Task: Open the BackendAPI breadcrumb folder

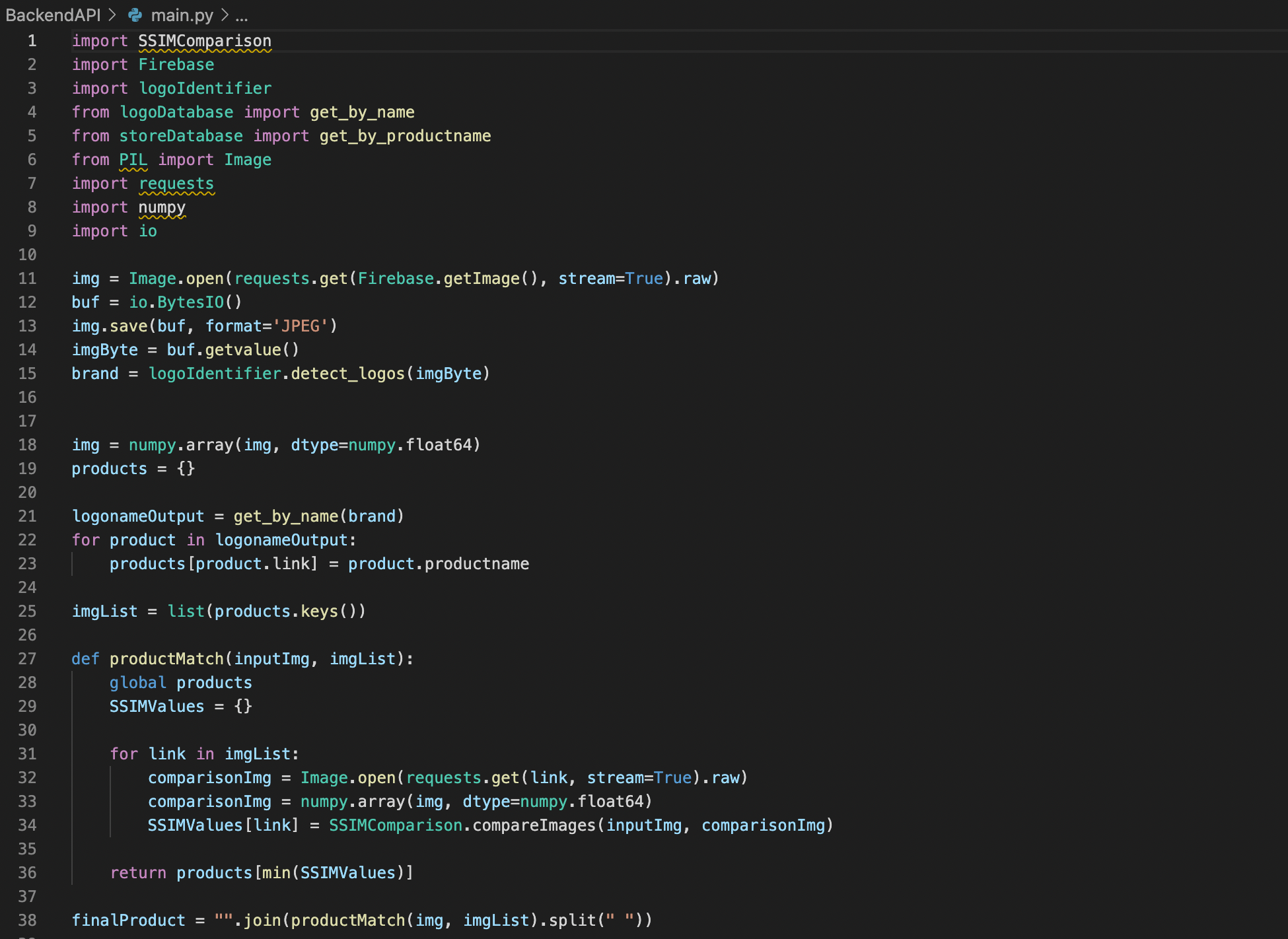Action: click(53, 15)
